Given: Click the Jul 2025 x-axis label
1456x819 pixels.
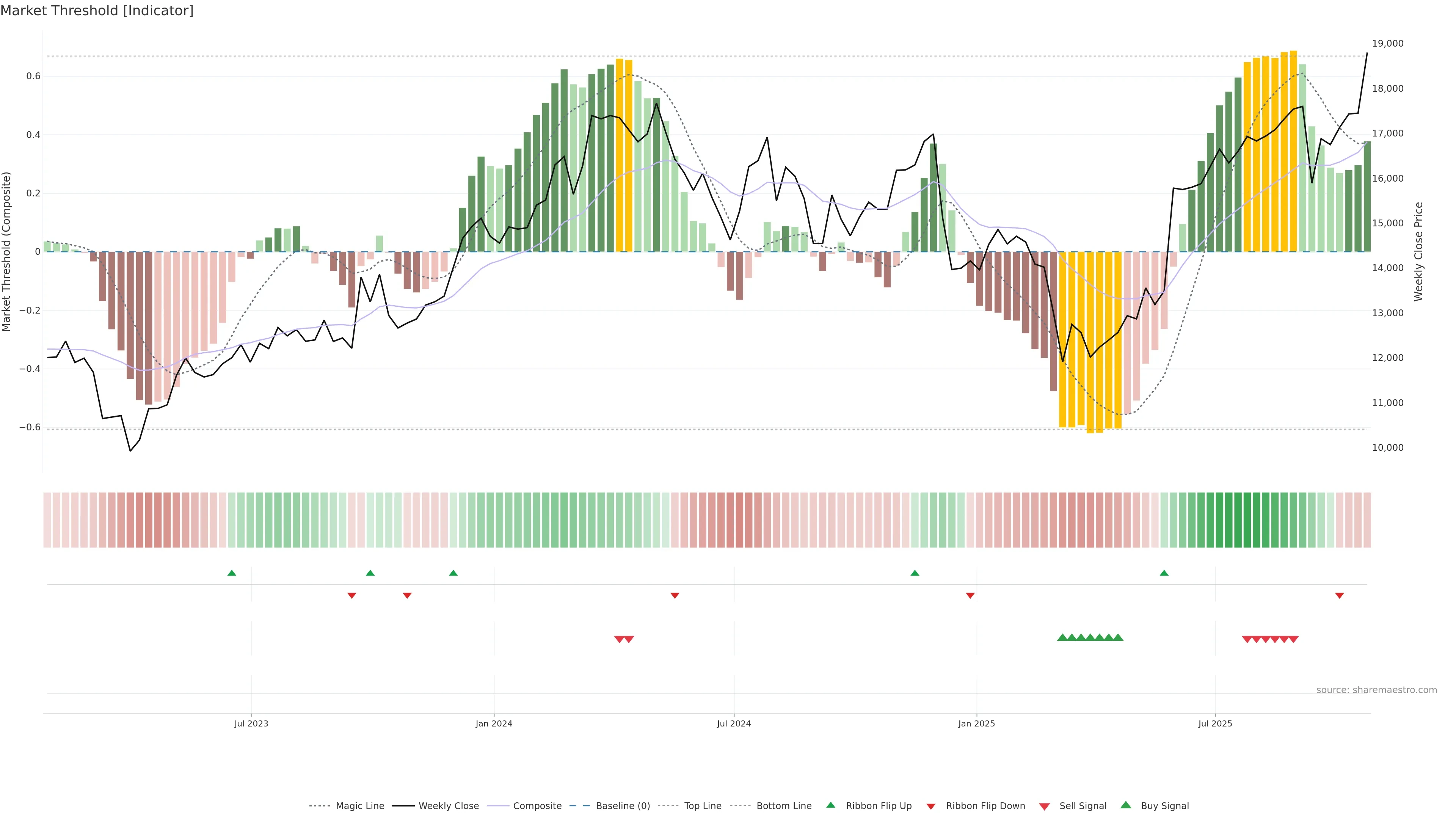Looking at the screenshot, I should [x=1214, y=723].
